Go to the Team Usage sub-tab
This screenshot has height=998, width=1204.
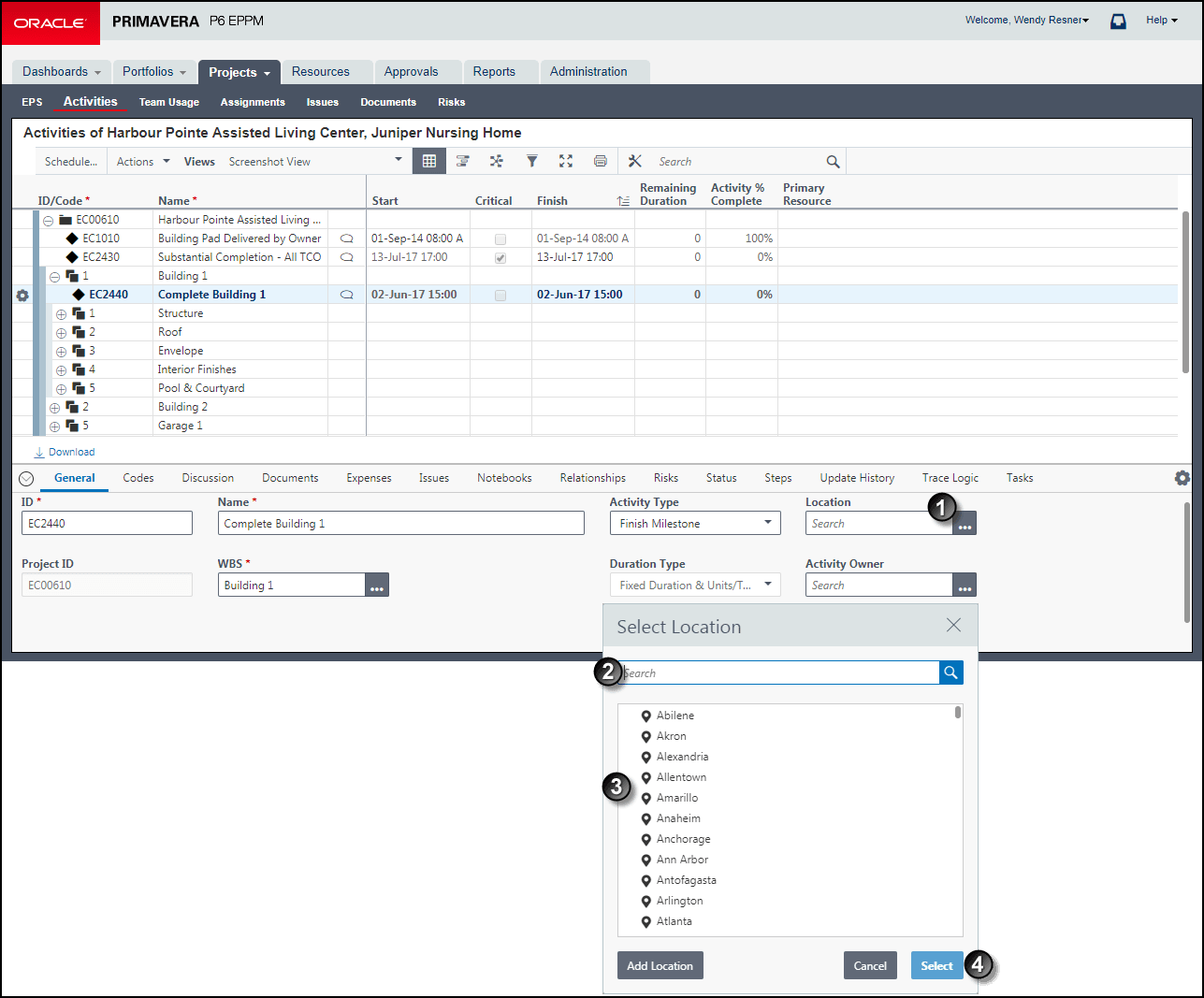pos(169,102)
